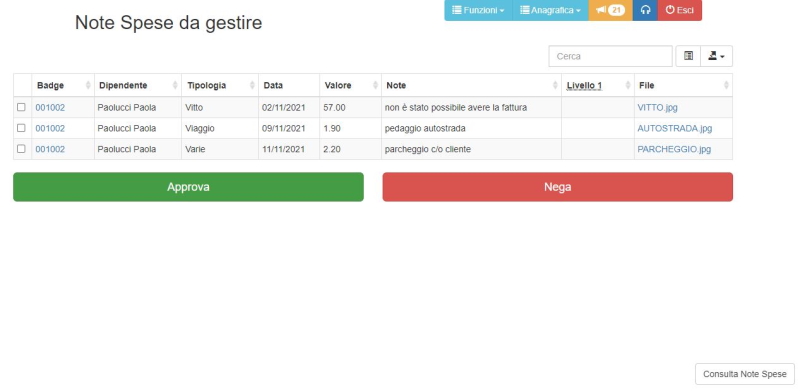
Task: Click the Consulta Note Spese button
Action: click(745, 374)
